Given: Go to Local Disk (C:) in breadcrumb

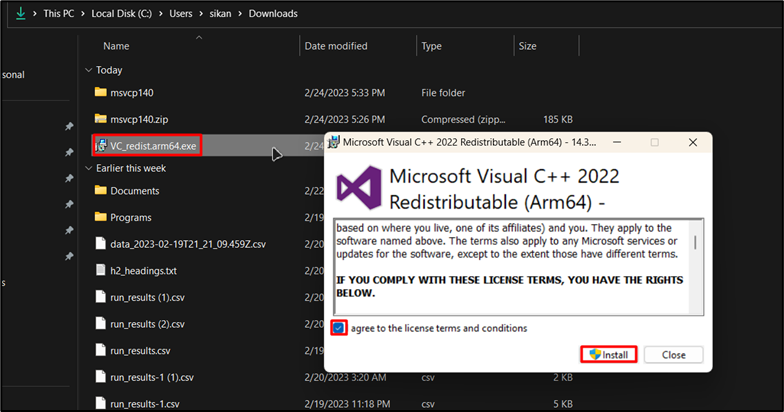Looking at the screenshot, I should coord(122,14).
